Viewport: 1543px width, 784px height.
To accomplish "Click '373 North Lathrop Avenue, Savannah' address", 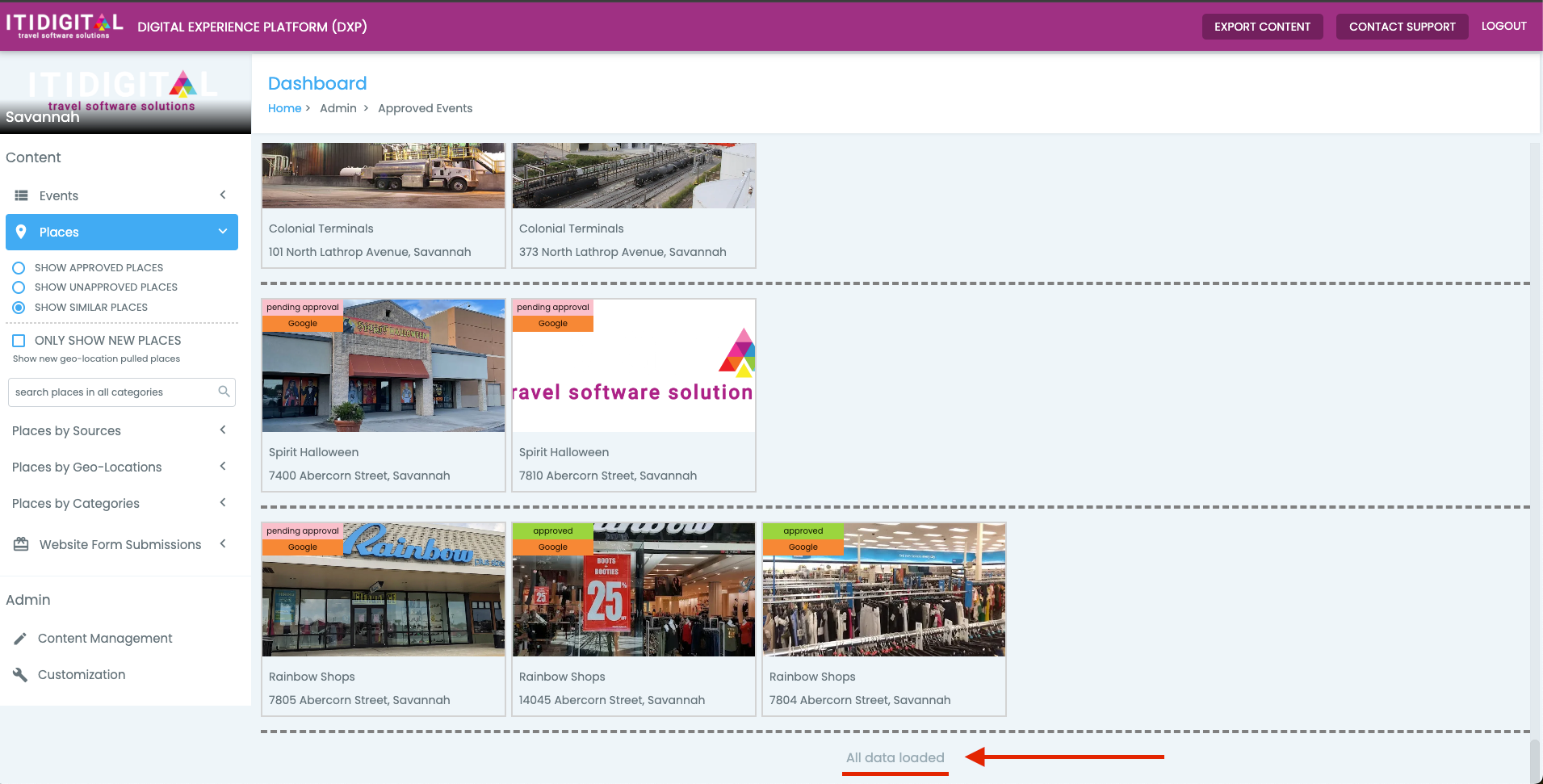I will coord(623,252).
